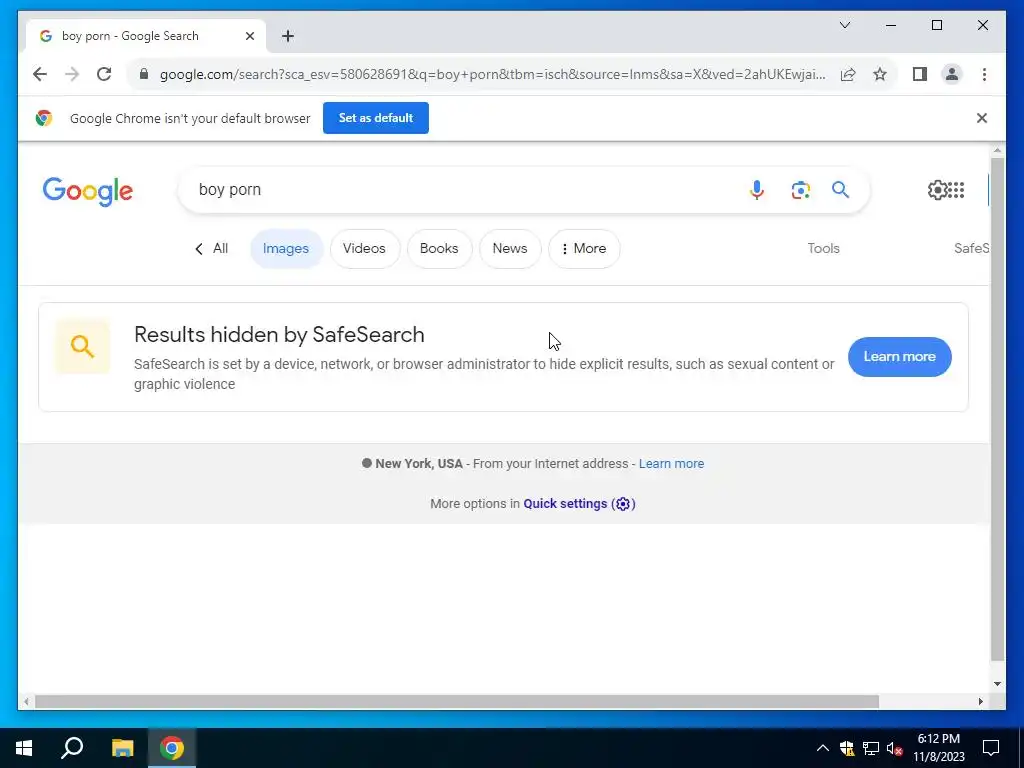The image size is (1024, 768).
Task: Open Windows Security tray icon
Action: click(847, 748)
